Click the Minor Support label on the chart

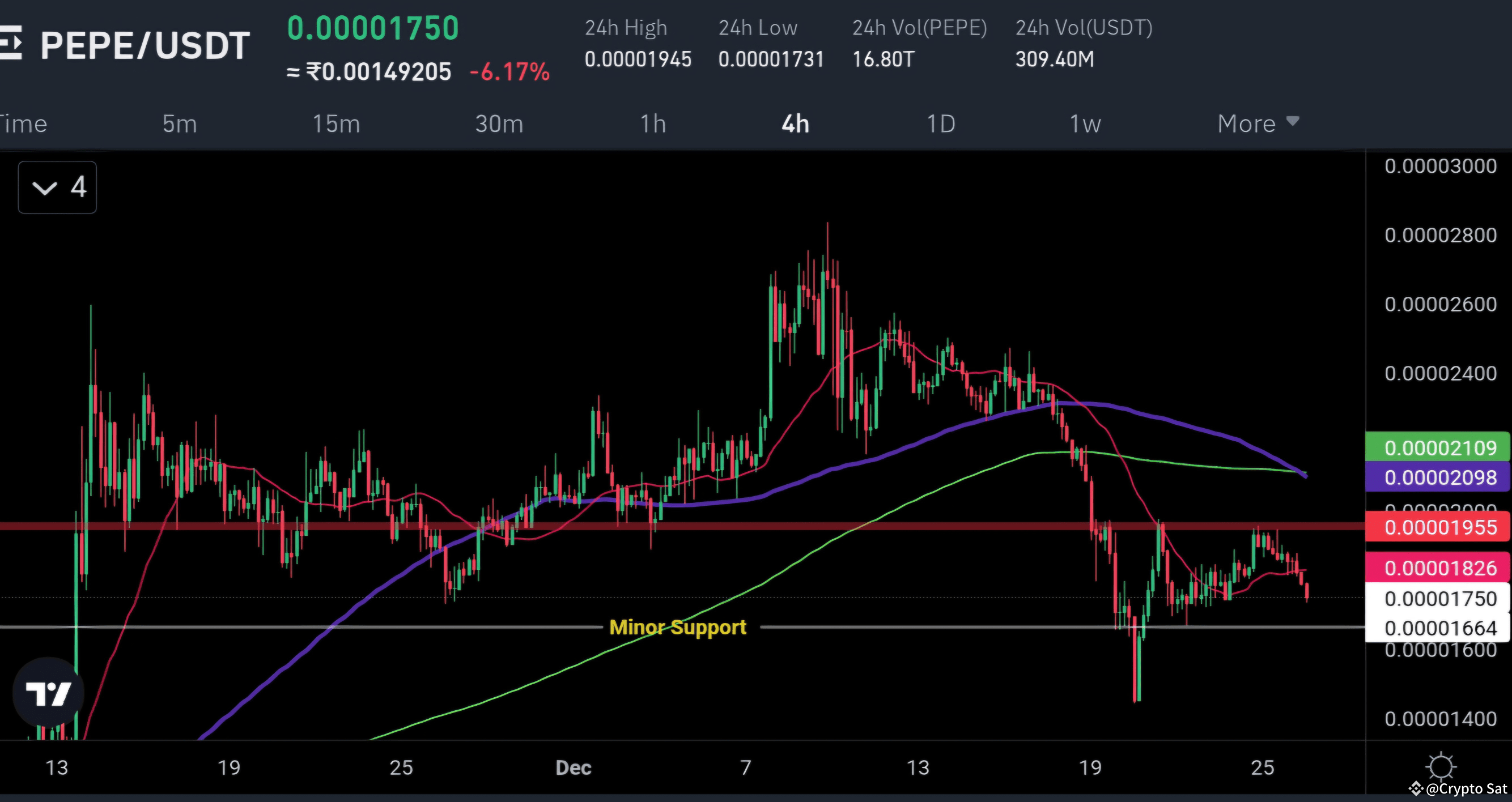click(x=678, y=627)
